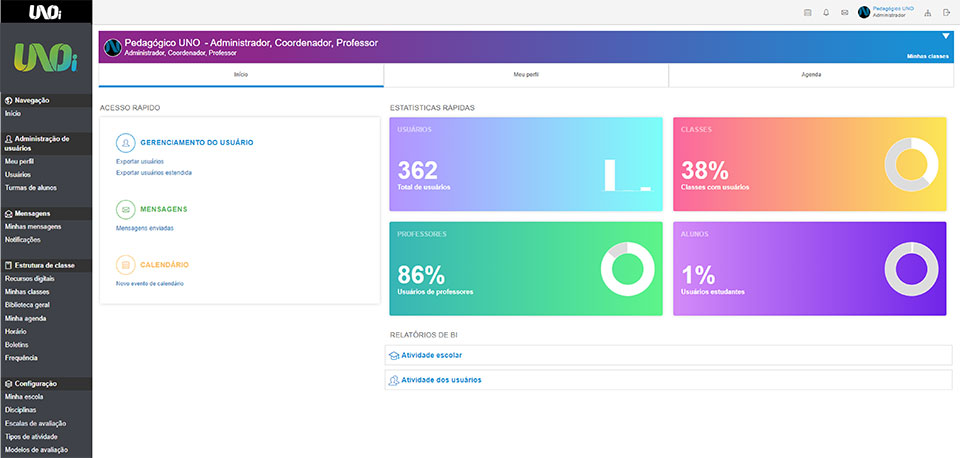Click the bar chart in Usuários card

[627, 175]
